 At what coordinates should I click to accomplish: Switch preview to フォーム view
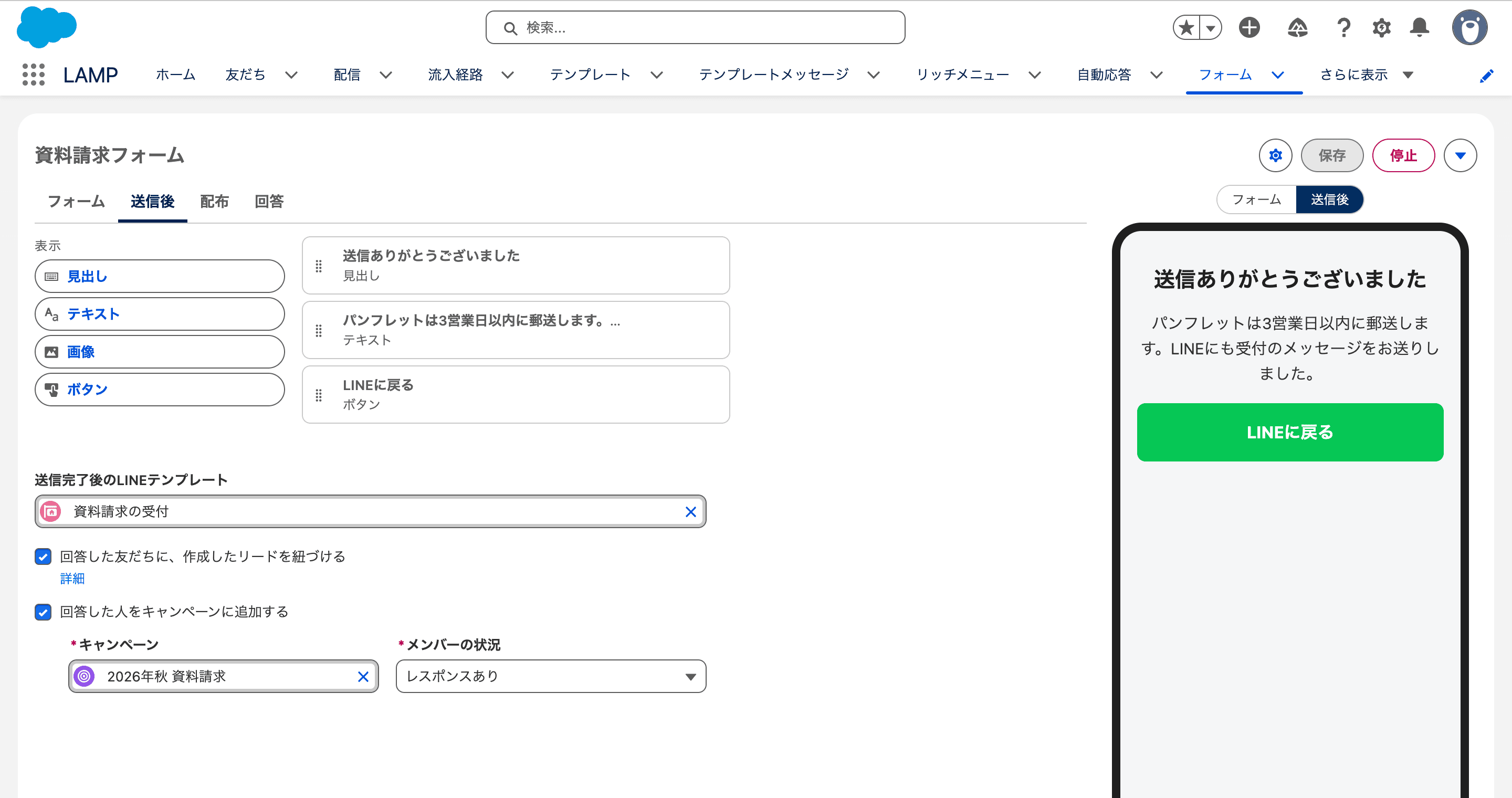(x=1256, y=199)
